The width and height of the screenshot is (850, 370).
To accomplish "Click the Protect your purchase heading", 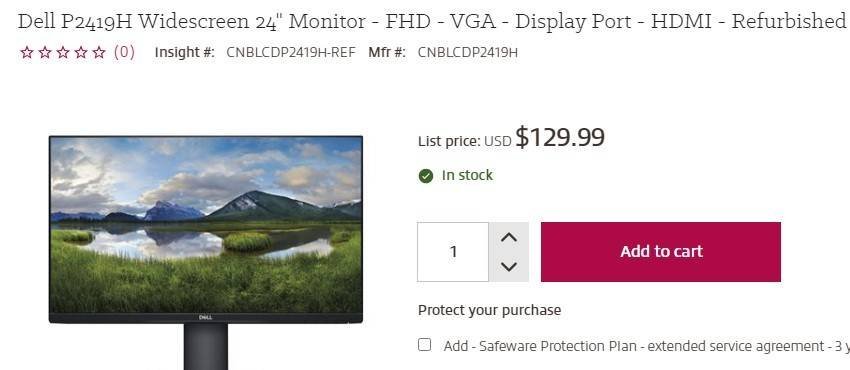I will 490,310.
